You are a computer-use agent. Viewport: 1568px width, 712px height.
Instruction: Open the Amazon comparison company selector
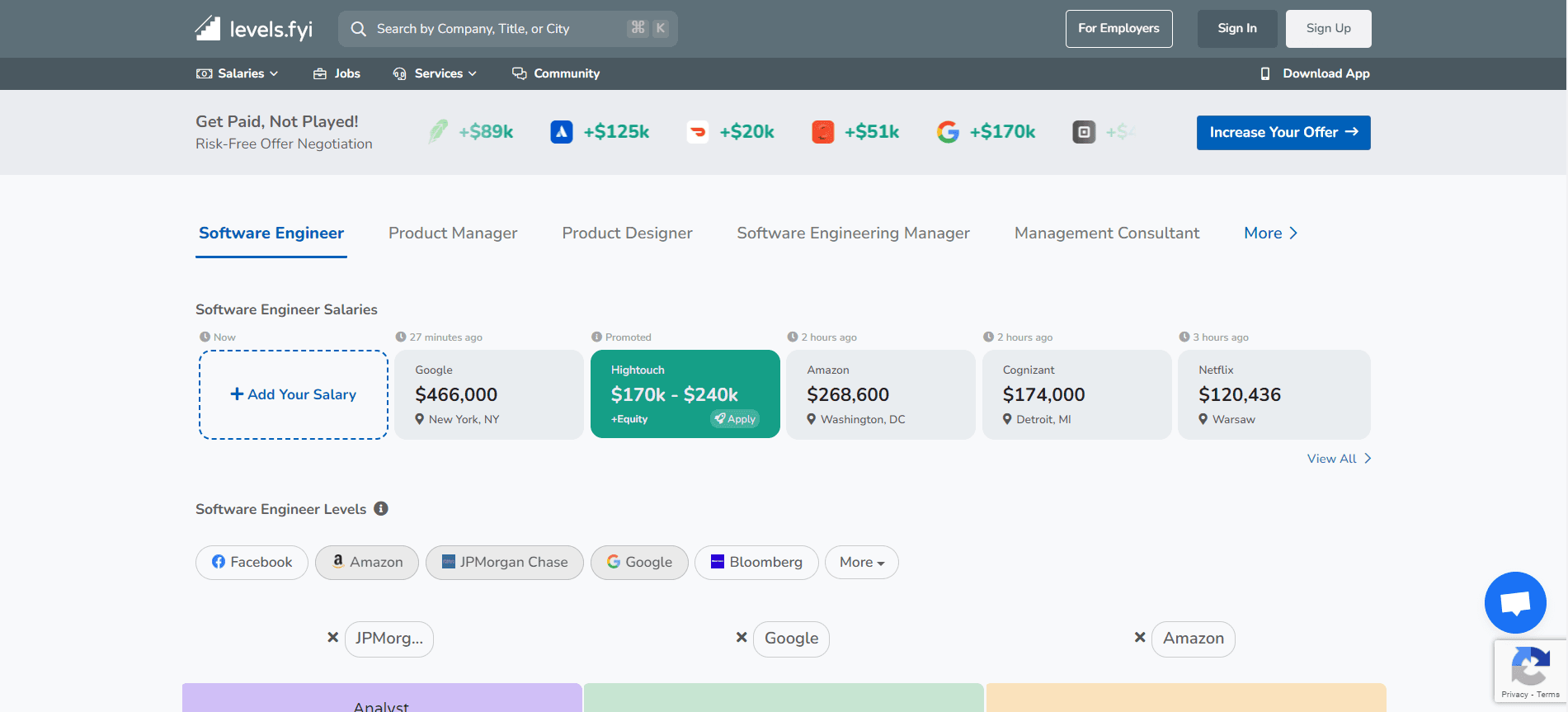click(1194, 639)
